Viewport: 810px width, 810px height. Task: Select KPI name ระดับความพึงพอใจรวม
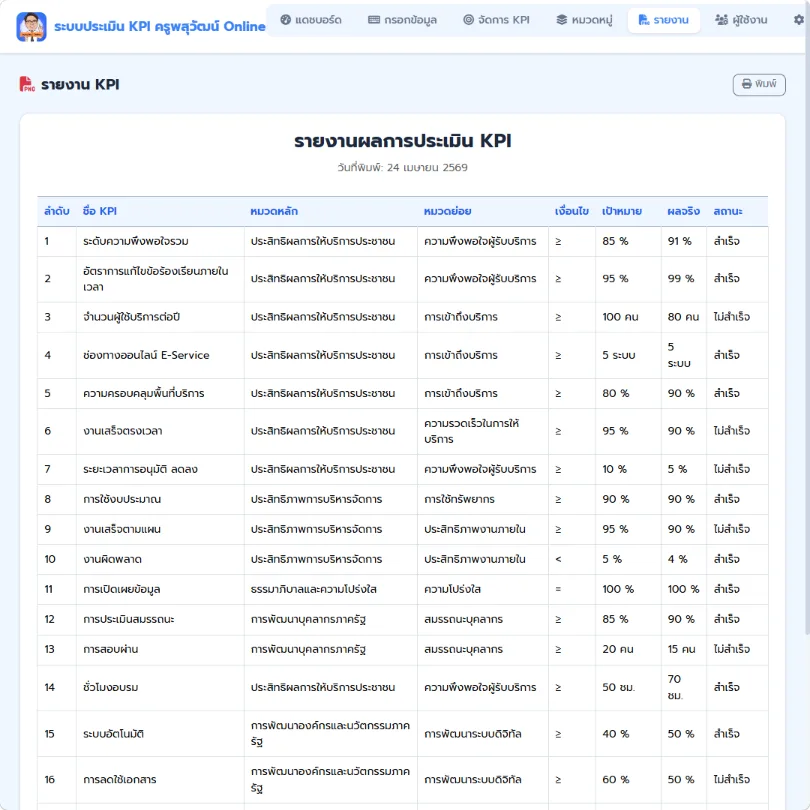coord(136,241)
